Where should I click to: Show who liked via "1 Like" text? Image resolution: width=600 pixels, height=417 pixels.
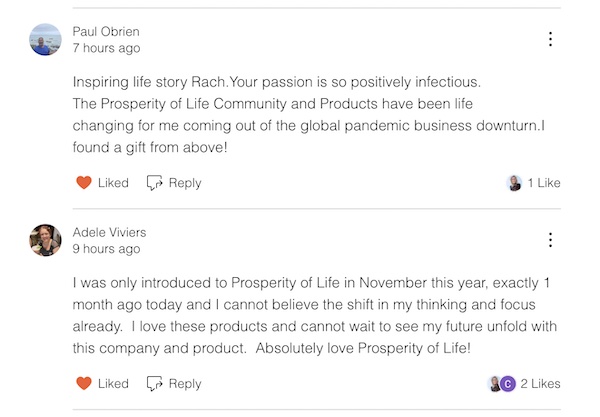pos(544,183)
